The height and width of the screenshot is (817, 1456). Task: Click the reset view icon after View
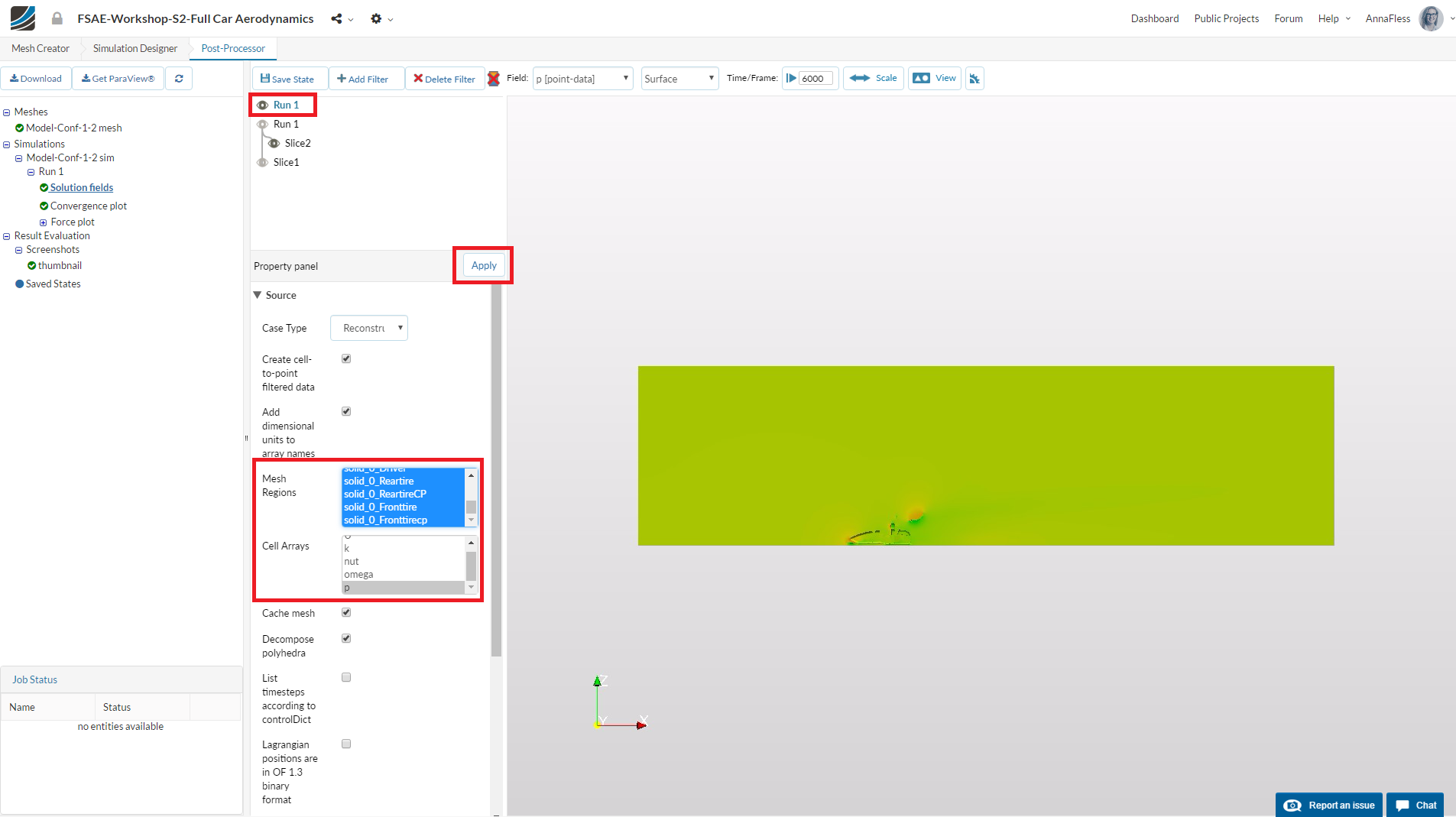click(974, 79)
